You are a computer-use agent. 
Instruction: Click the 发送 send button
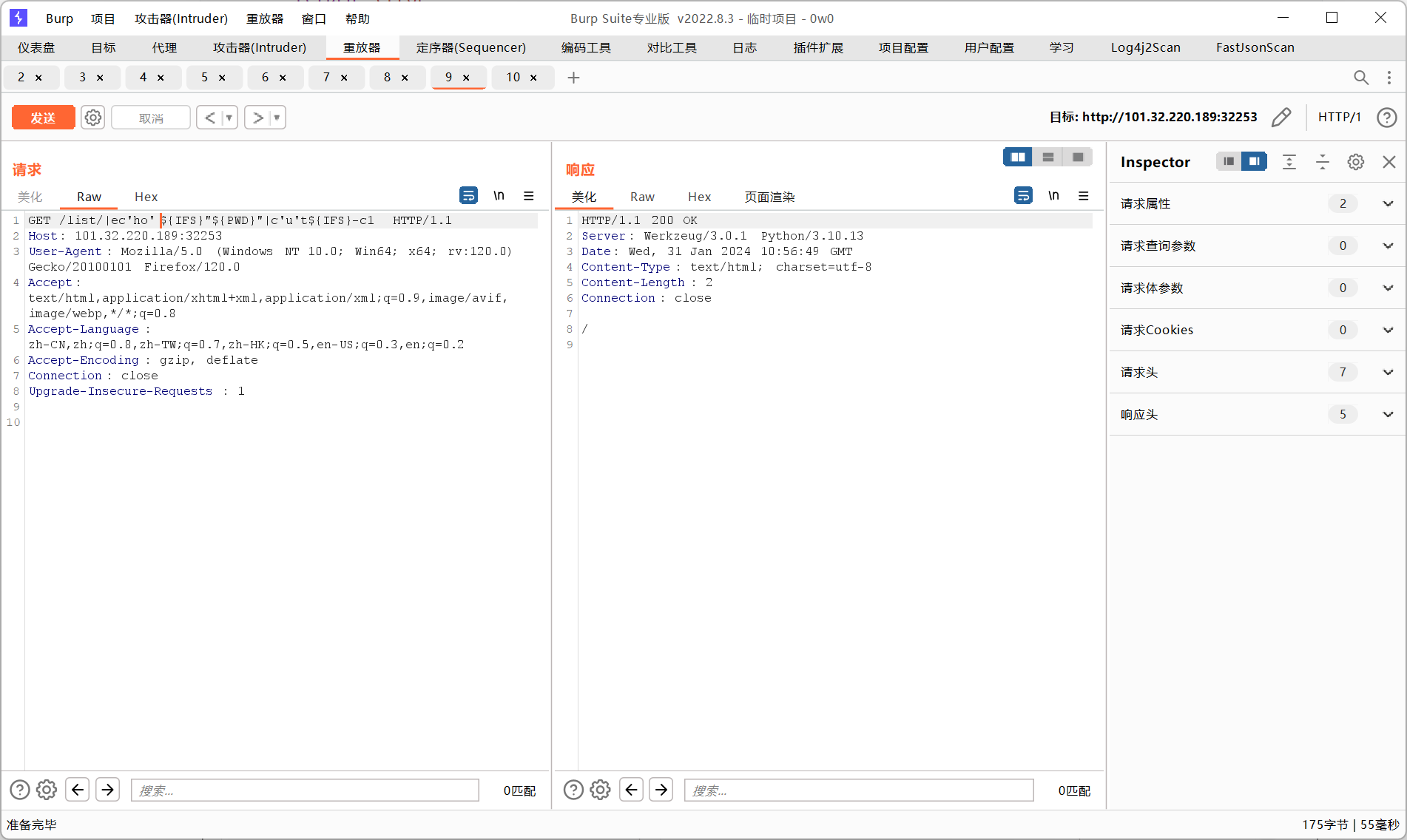click(x=43, y=118)
